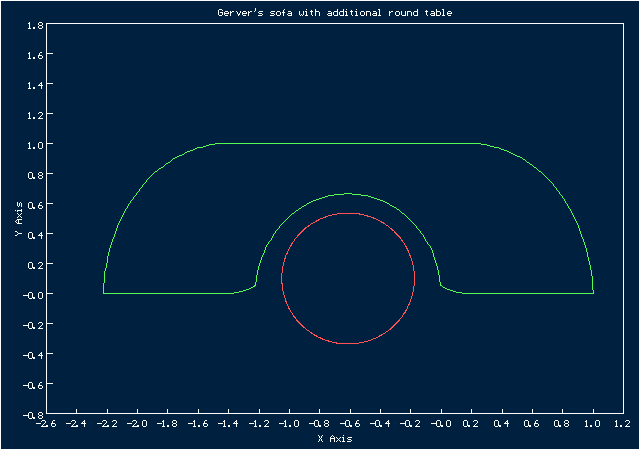
Task: Click the -1.2 tick label on X axis
Action: point(259,424)
